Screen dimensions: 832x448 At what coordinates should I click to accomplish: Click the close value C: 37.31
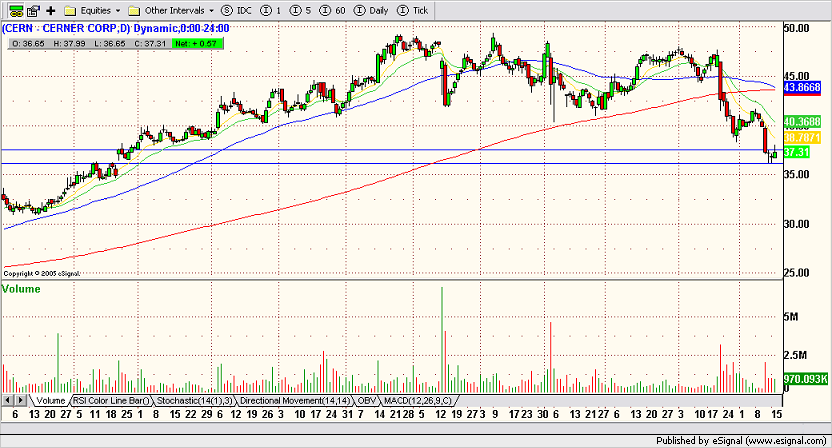coord(150,44)
